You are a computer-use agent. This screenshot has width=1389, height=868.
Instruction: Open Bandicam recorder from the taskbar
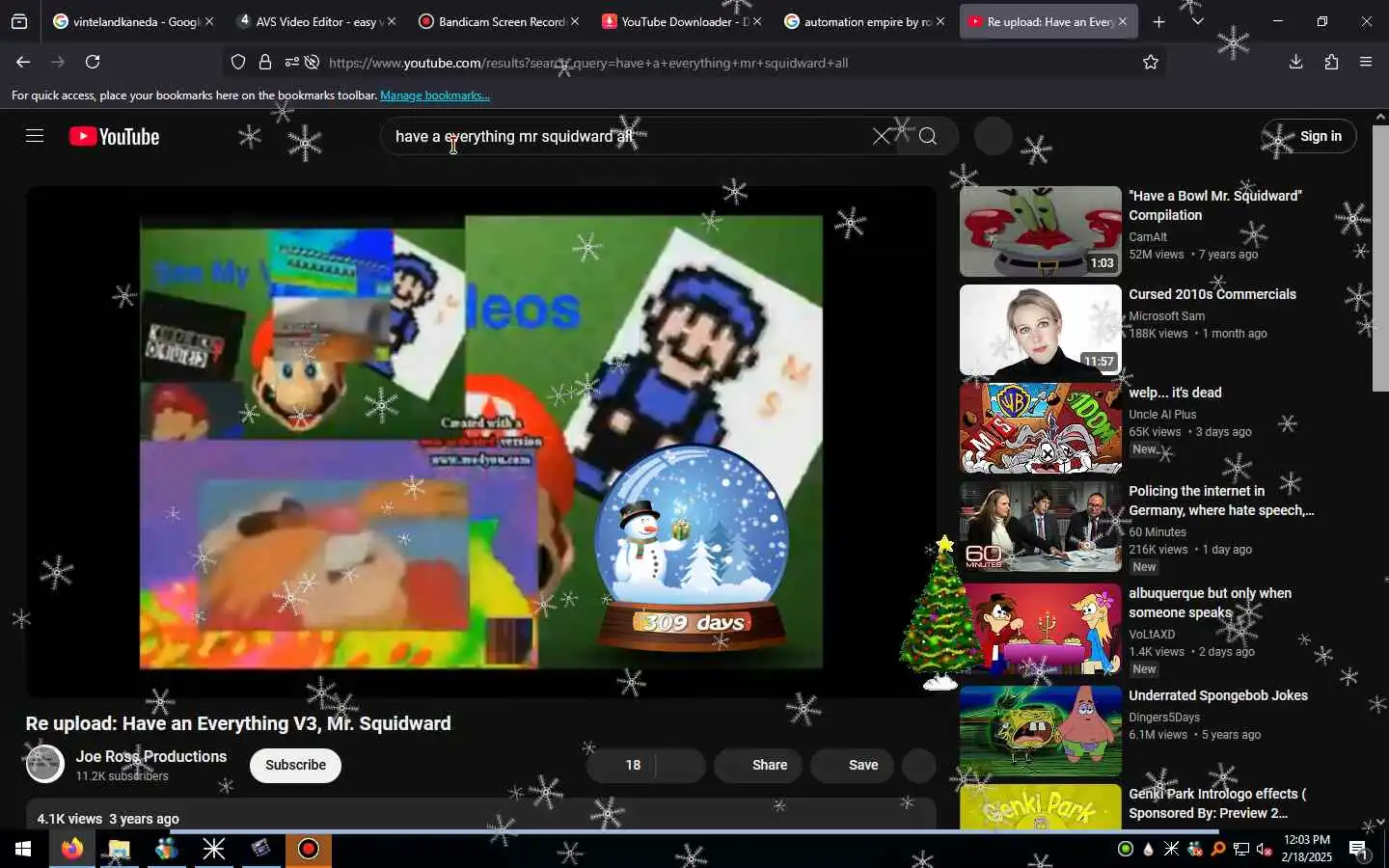309,849
